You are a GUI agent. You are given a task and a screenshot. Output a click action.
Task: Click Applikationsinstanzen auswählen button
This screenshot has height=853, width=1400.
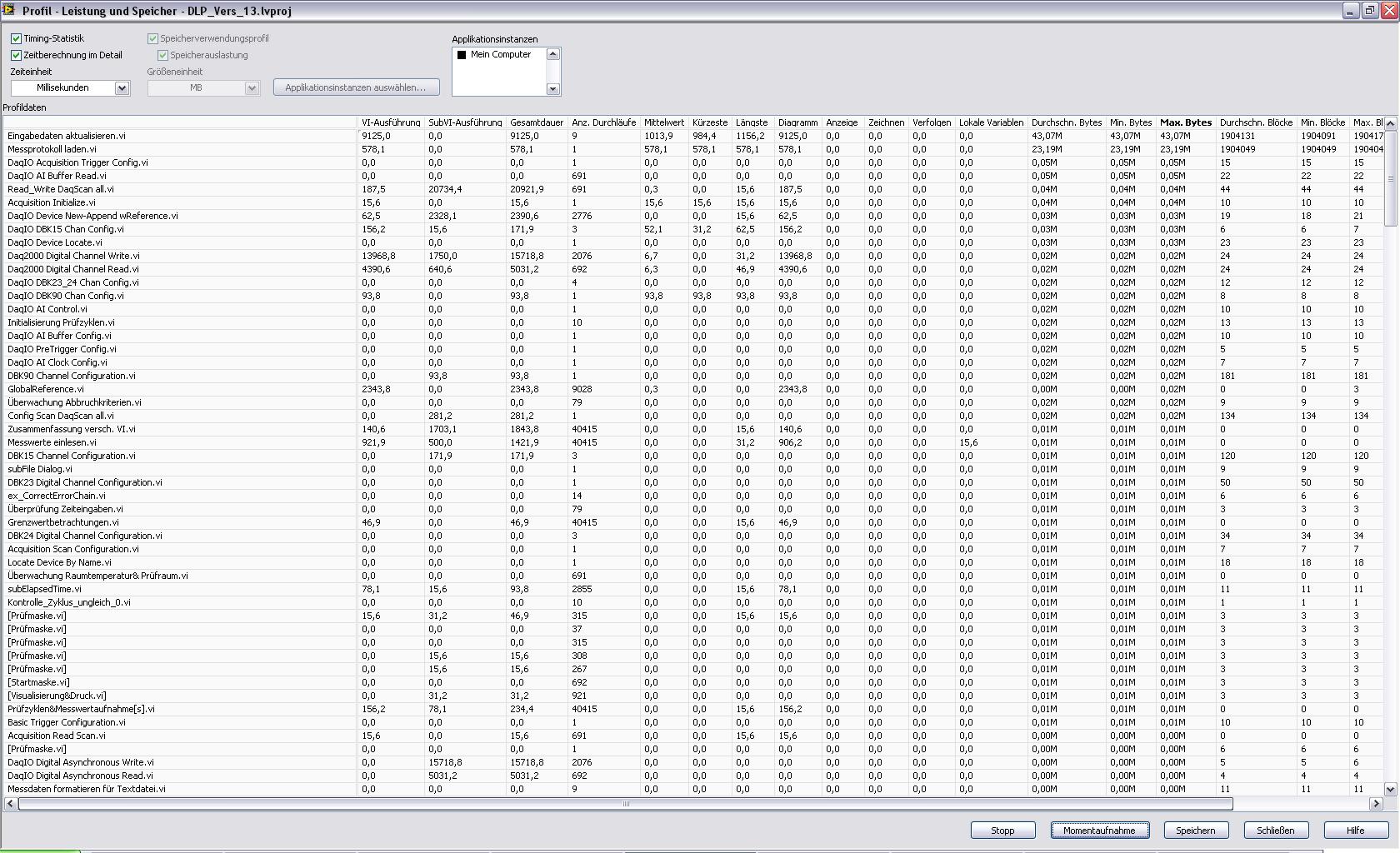coord(356,87)
